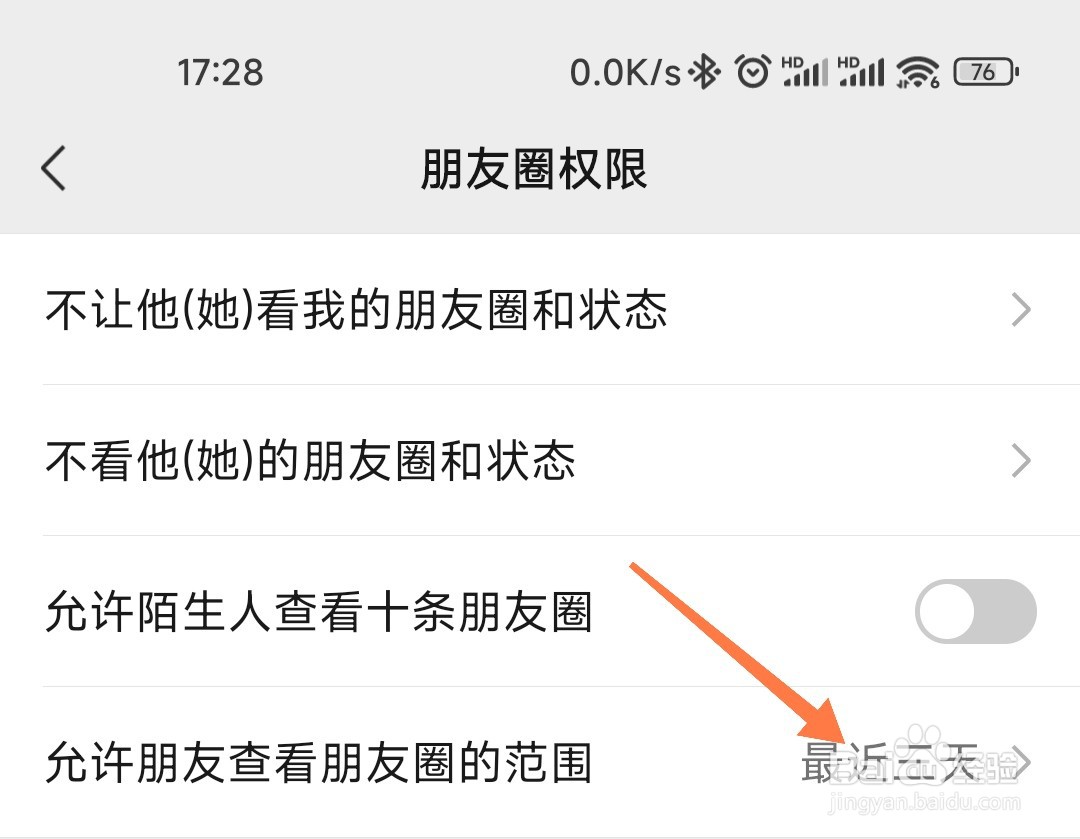
Task: Tap the first HD signal strength icon
Action: (804, 72)
